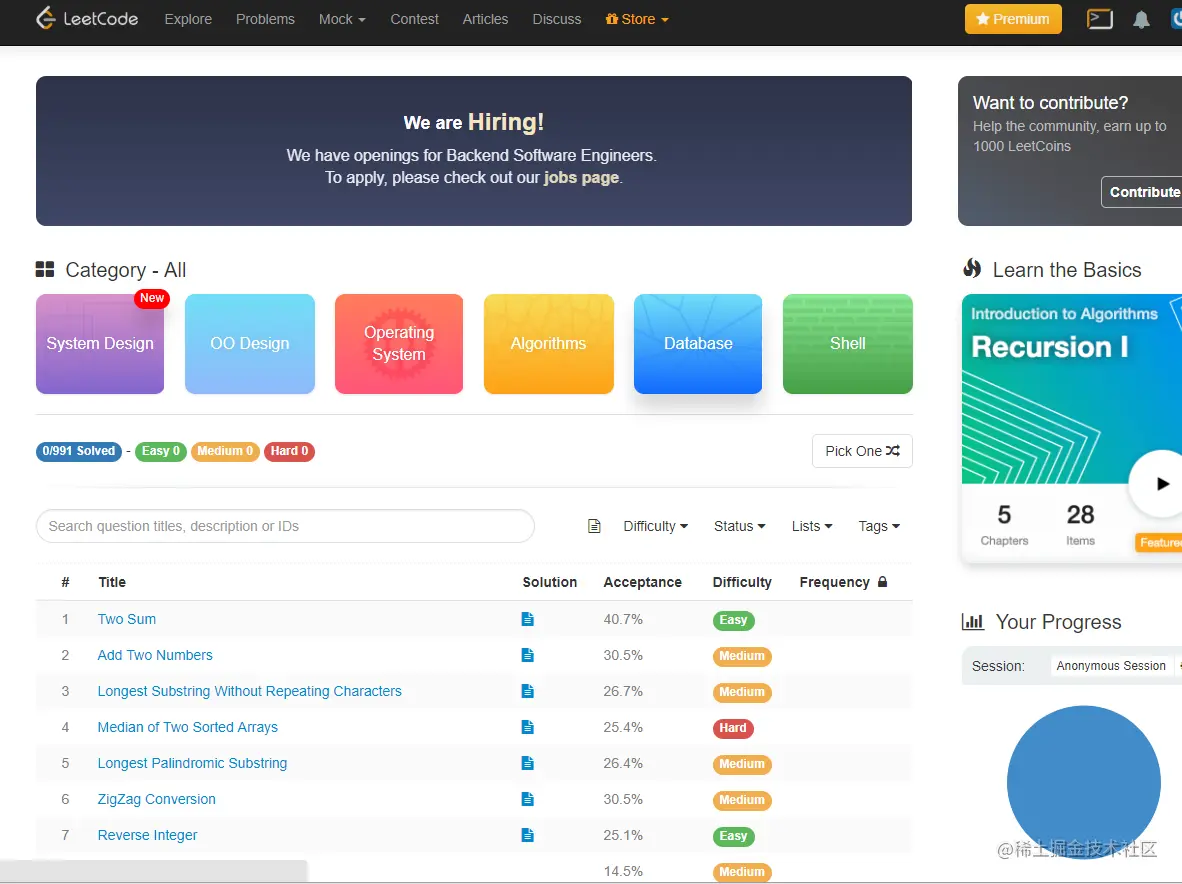Click the Pick One random button
The image size is (1182, 884).
coord(862,451)
